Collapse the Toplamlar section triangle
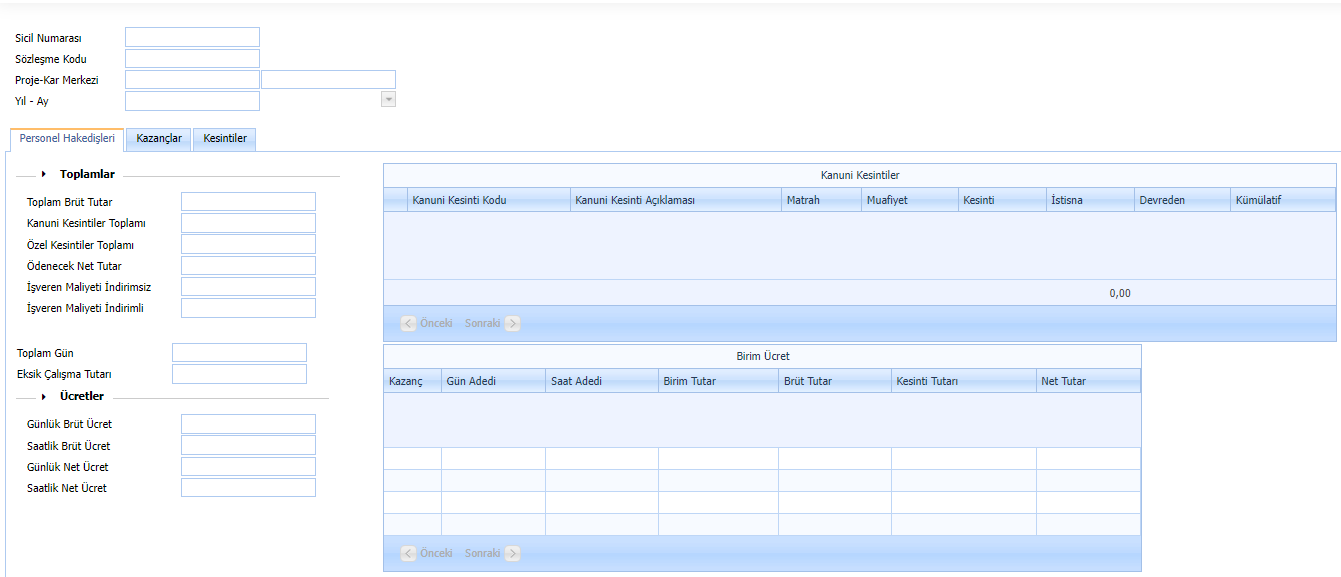Viewport: 1341px width, 577px height. [44, 174]
